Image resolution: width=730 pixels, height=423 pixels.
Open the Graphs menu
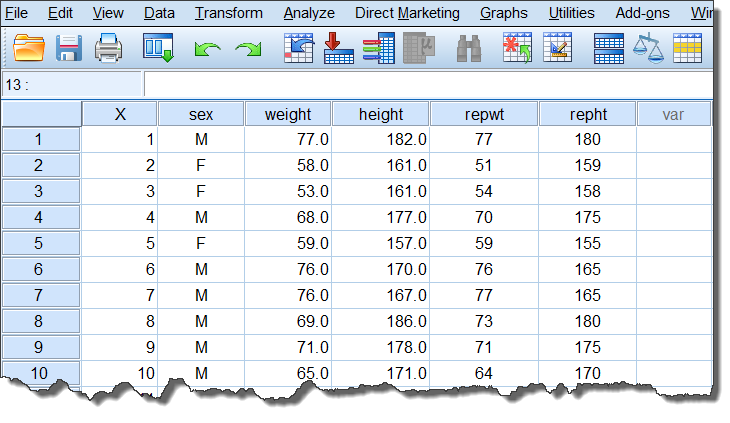click(x=504, y=13)
